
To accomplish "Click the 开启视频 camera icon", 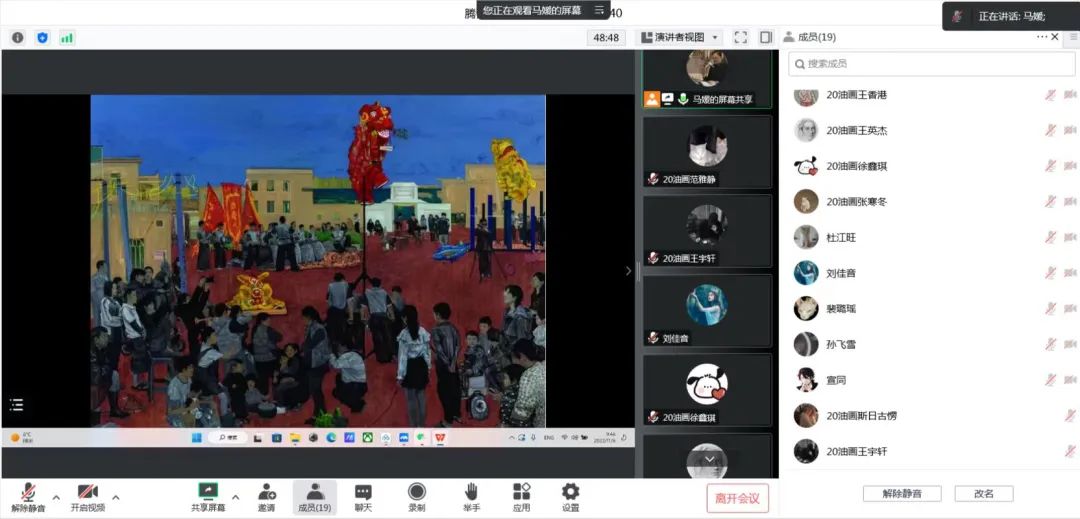I will click(x=87, y=491).
